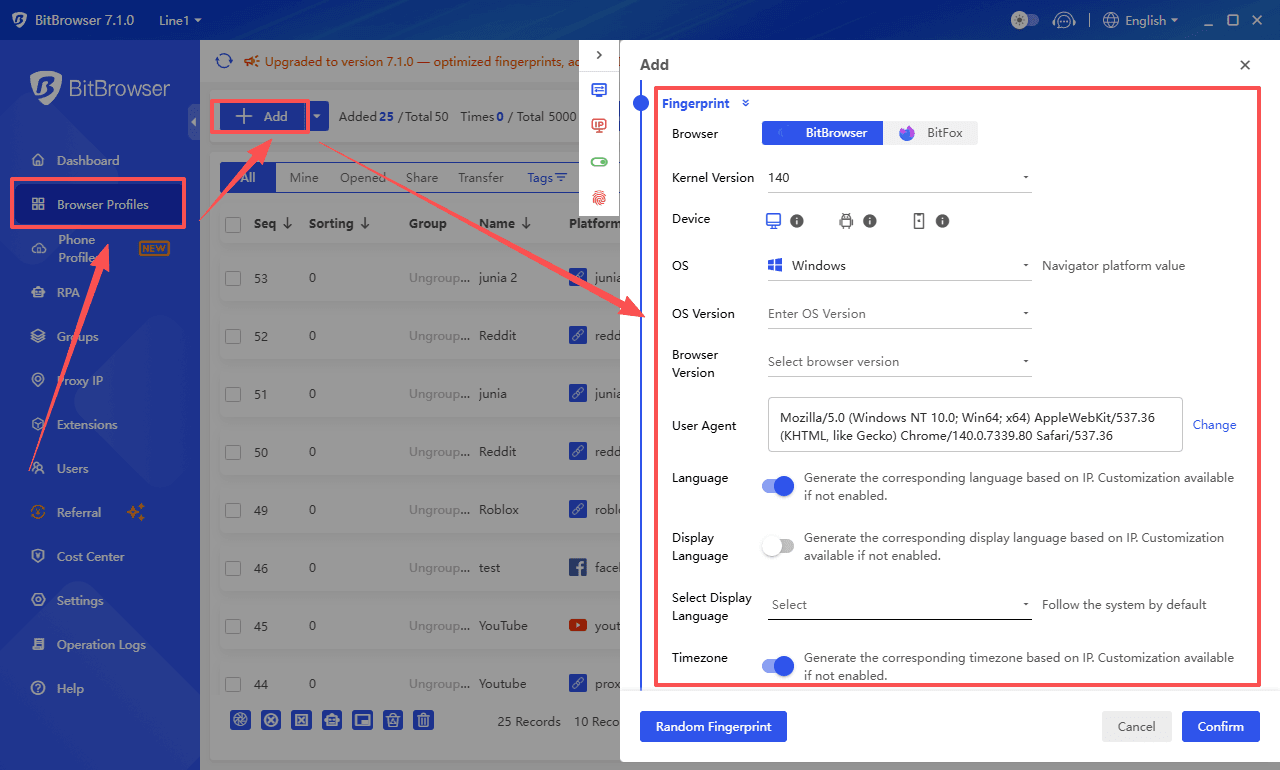Image resolution: width=1280 pixels, height=770 pixels.
Task: Select the monitor icon atop the dialog sidebar
Action: 599,90
